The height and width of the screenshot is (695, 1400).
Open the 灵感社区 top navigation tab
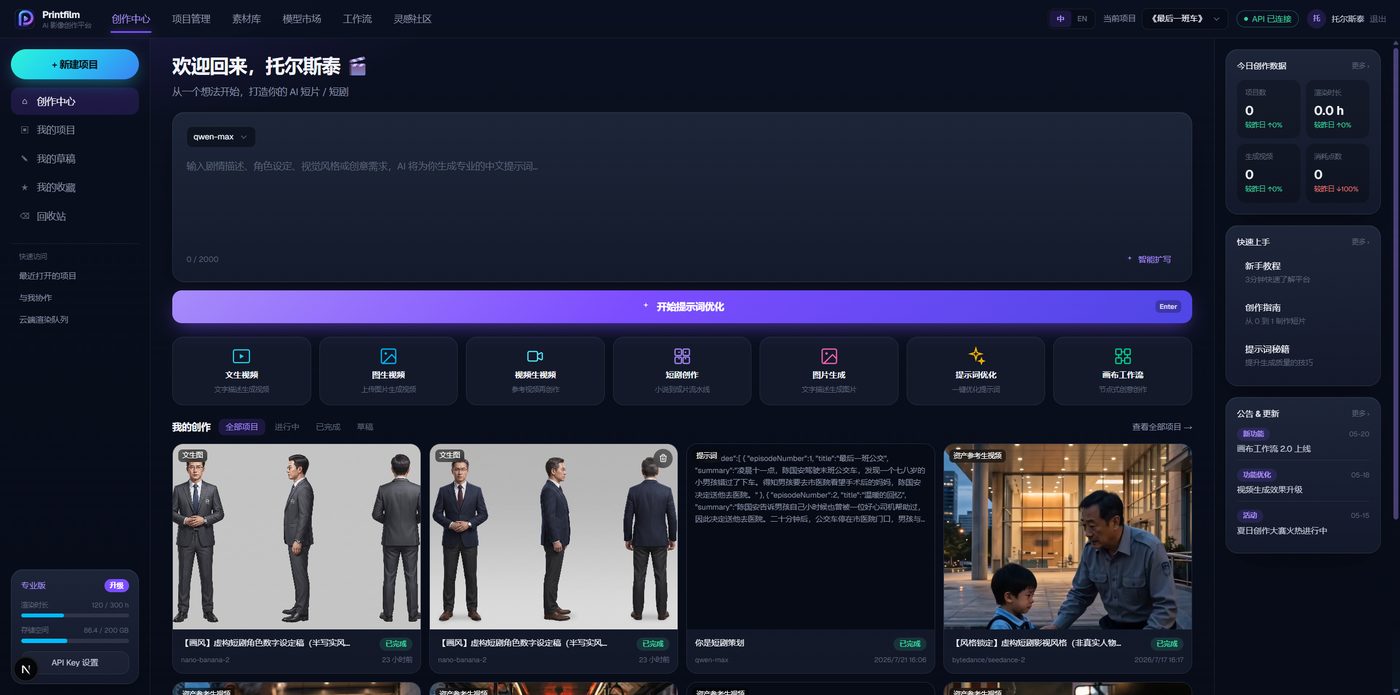tap(413, 18)
